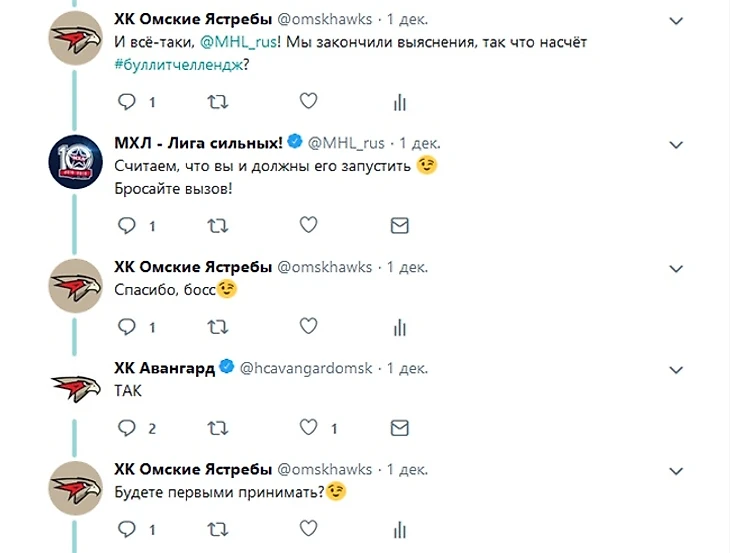Click the MHL league avatar image

click(75, 160)
